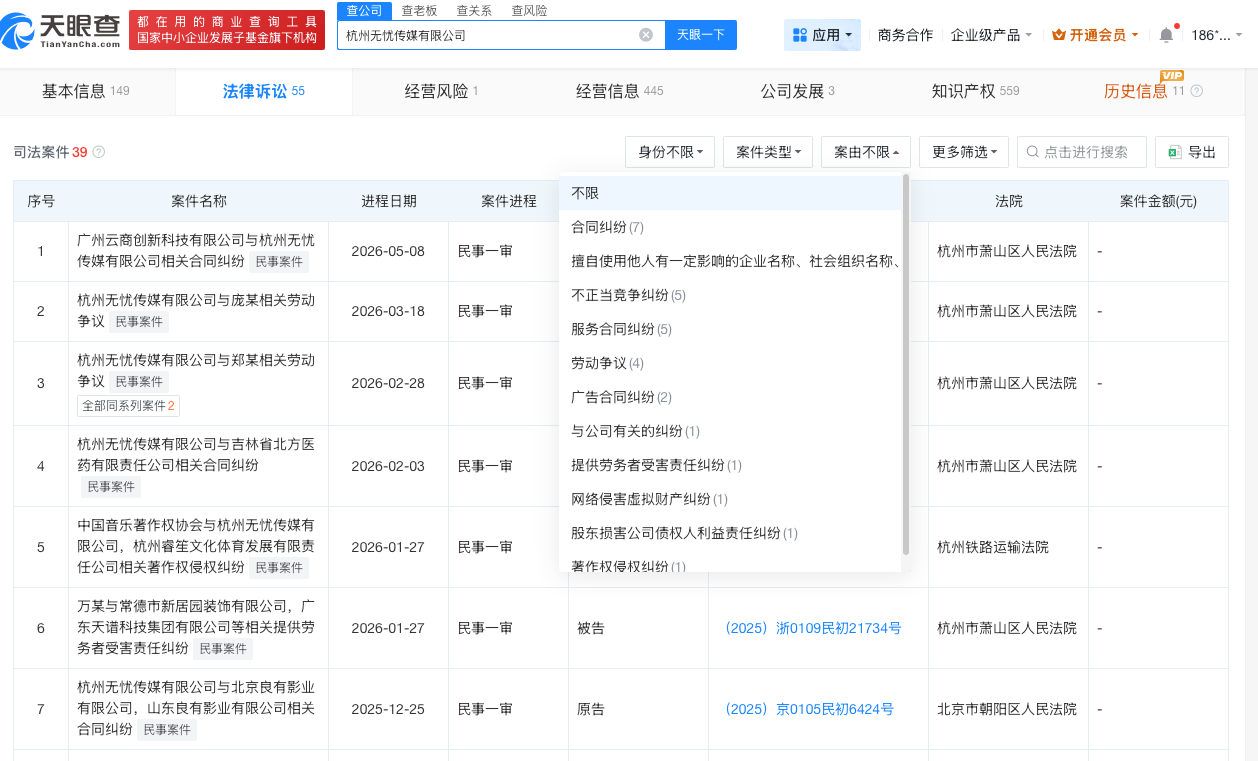The height and width of the screenshot is (761, 1258).
Task: Select 广告合同纠纷 (2) option
Action: [x=731, y=397]
